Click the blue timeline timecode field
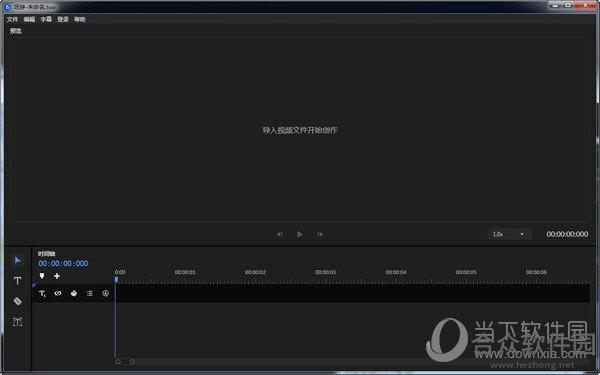 coord(63,263)
